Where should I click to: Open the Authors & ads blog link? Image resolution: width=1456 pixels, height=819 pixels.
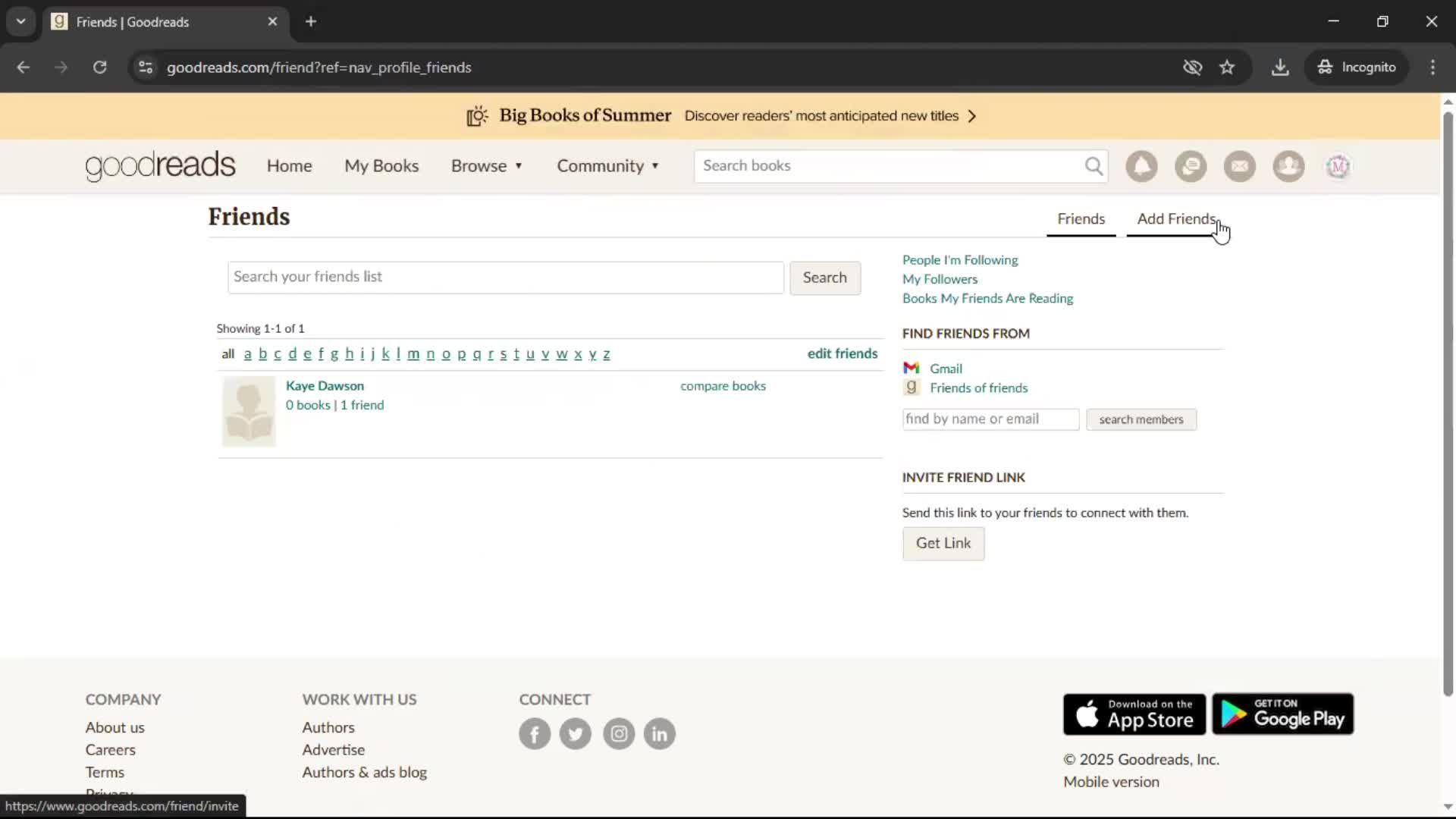(x=364, y=772)
